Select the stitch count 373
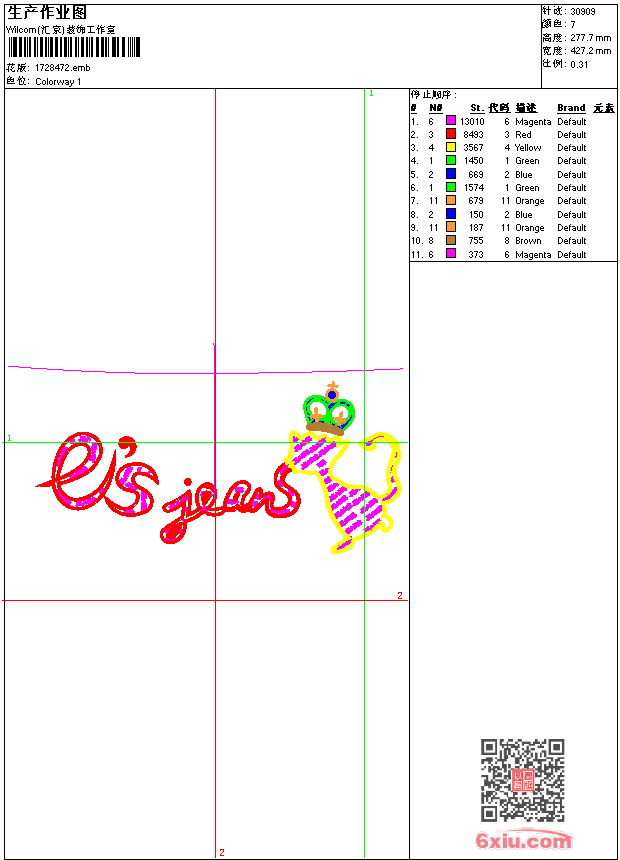This screenshot has height=860, width=620. pyautogui.click(x=476, y=254)
